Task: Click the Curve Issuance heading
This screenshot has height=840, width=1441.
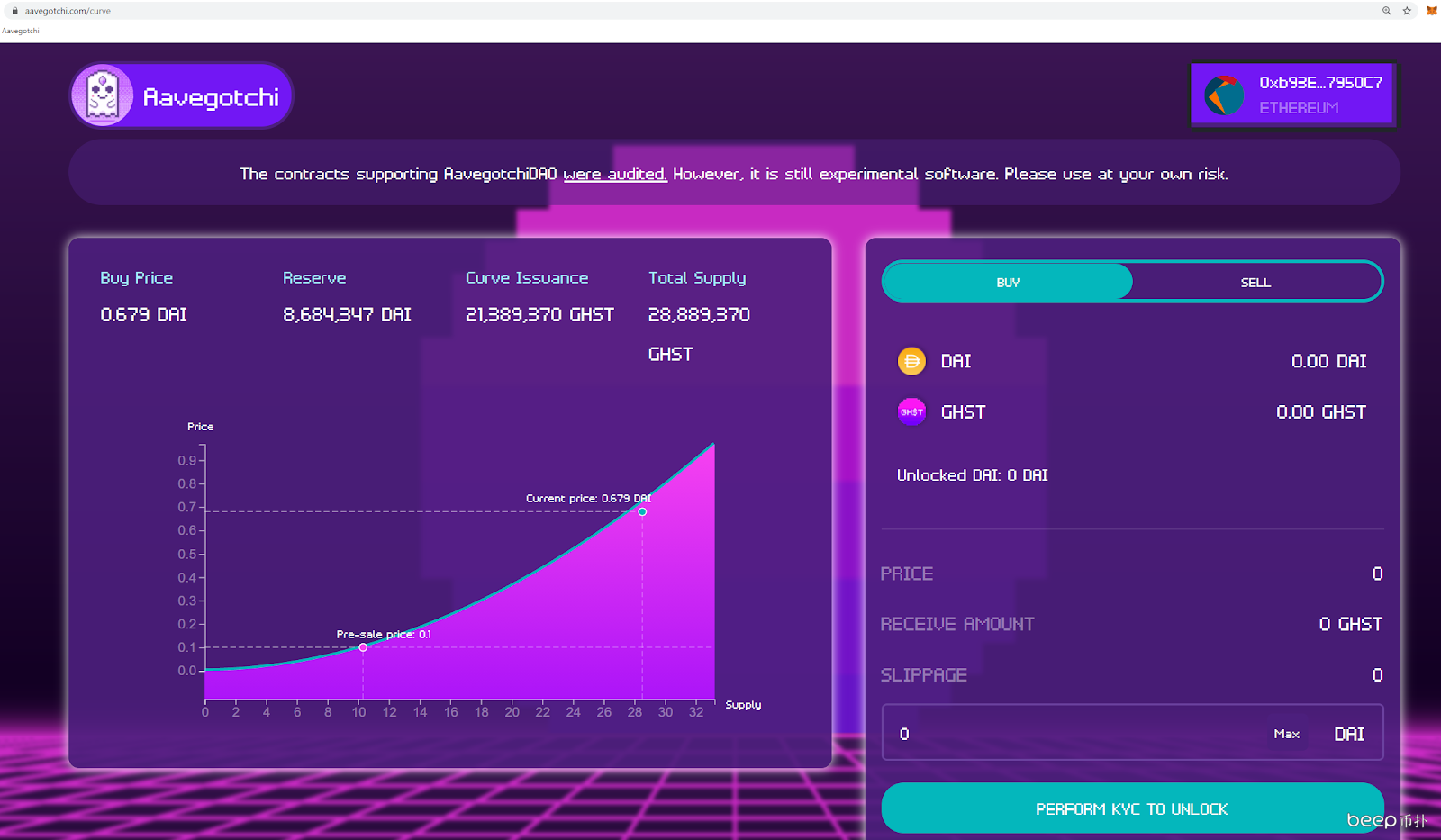Action: pos(527,277)
